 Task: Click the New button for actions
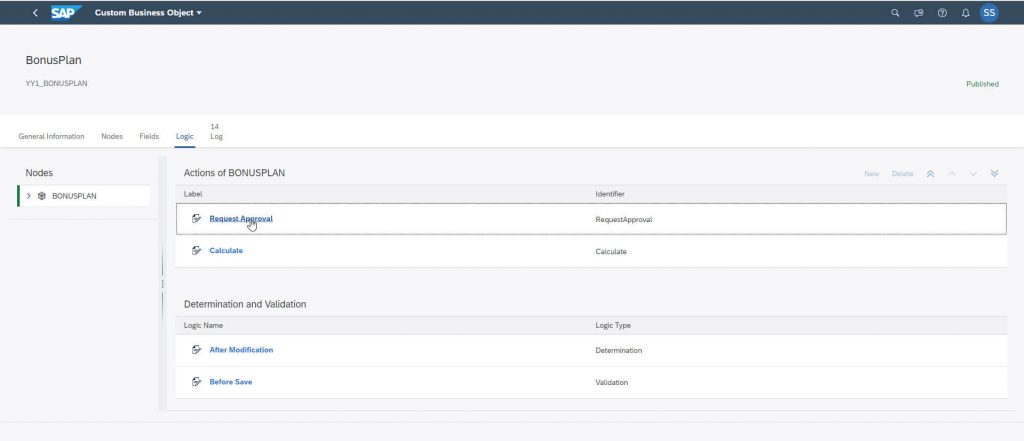click(871, 174)
